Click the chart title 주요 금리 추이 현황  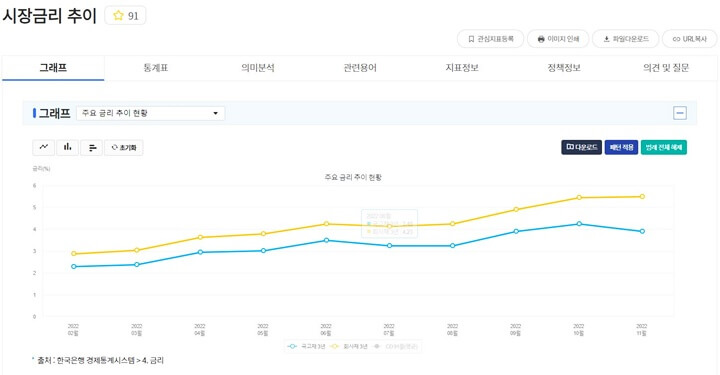[x=353, y=177]
